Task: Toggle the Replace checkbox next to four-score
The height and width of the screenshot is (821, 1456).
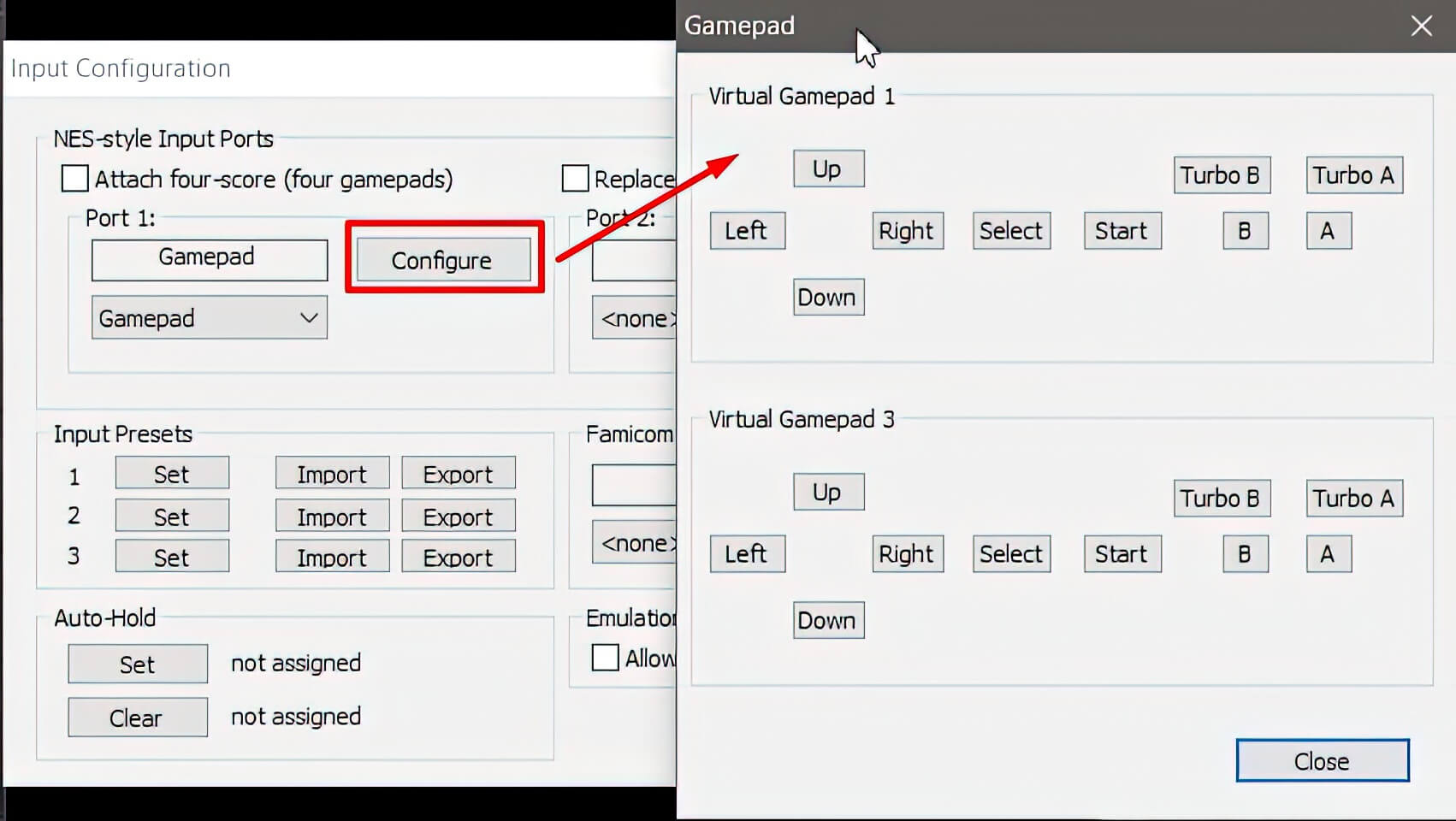Action: tap(575, 179)
